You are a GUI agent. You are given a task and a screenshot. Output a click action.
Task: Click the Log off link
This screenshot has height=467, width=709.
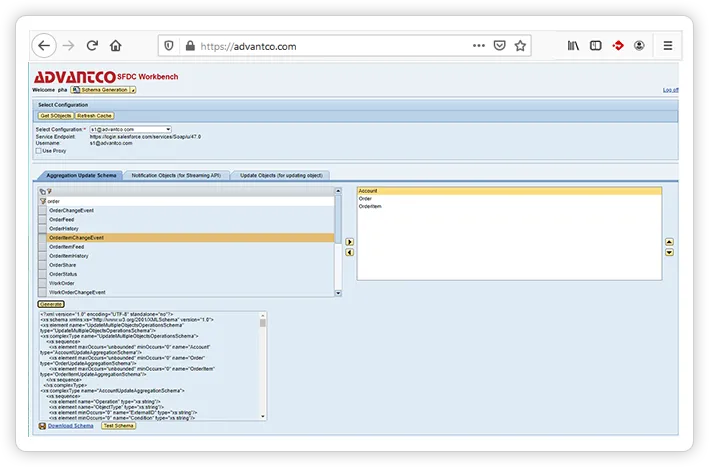coord(671,90)
